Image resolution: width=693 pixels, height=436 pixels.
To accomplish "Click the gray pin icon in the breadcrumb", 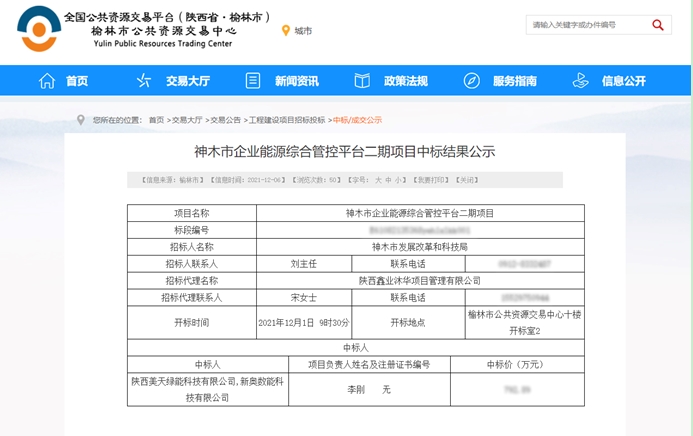I will tap(81, 120).
